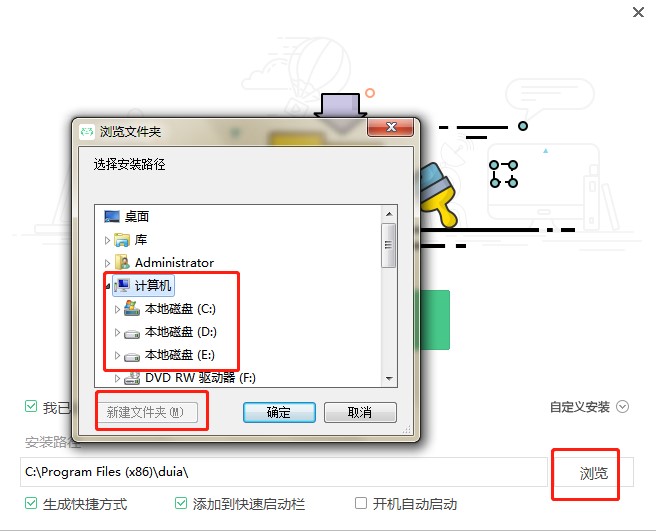The image size is (656, 531).
Task: Open the 浏览 browse button
Action: 593,473
